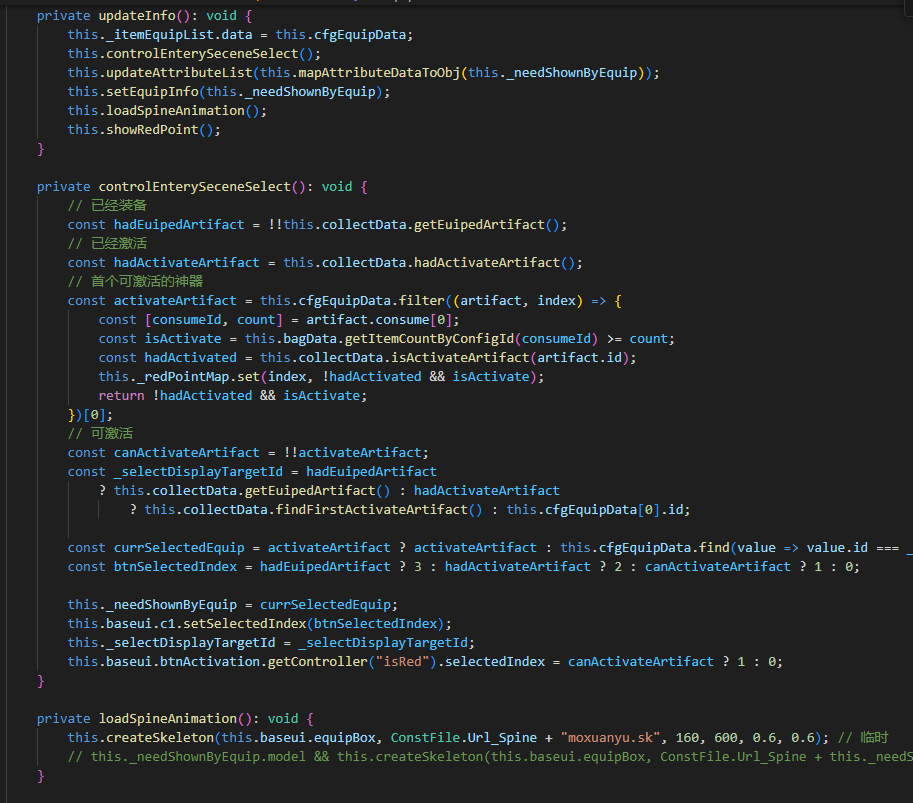913x803 pixels.
Task: Select canActivateArtifact in its const declaration
Action: pyautogui.click(x=186, y=453)
